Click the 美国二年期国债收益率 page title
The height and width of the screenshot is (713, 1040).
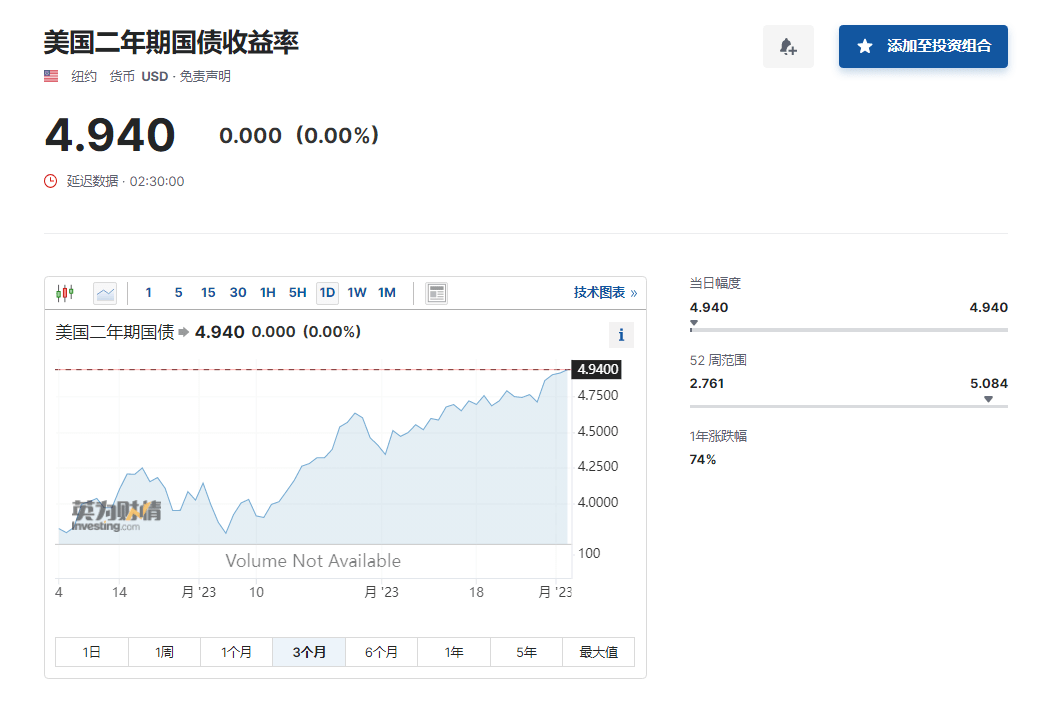171,42
